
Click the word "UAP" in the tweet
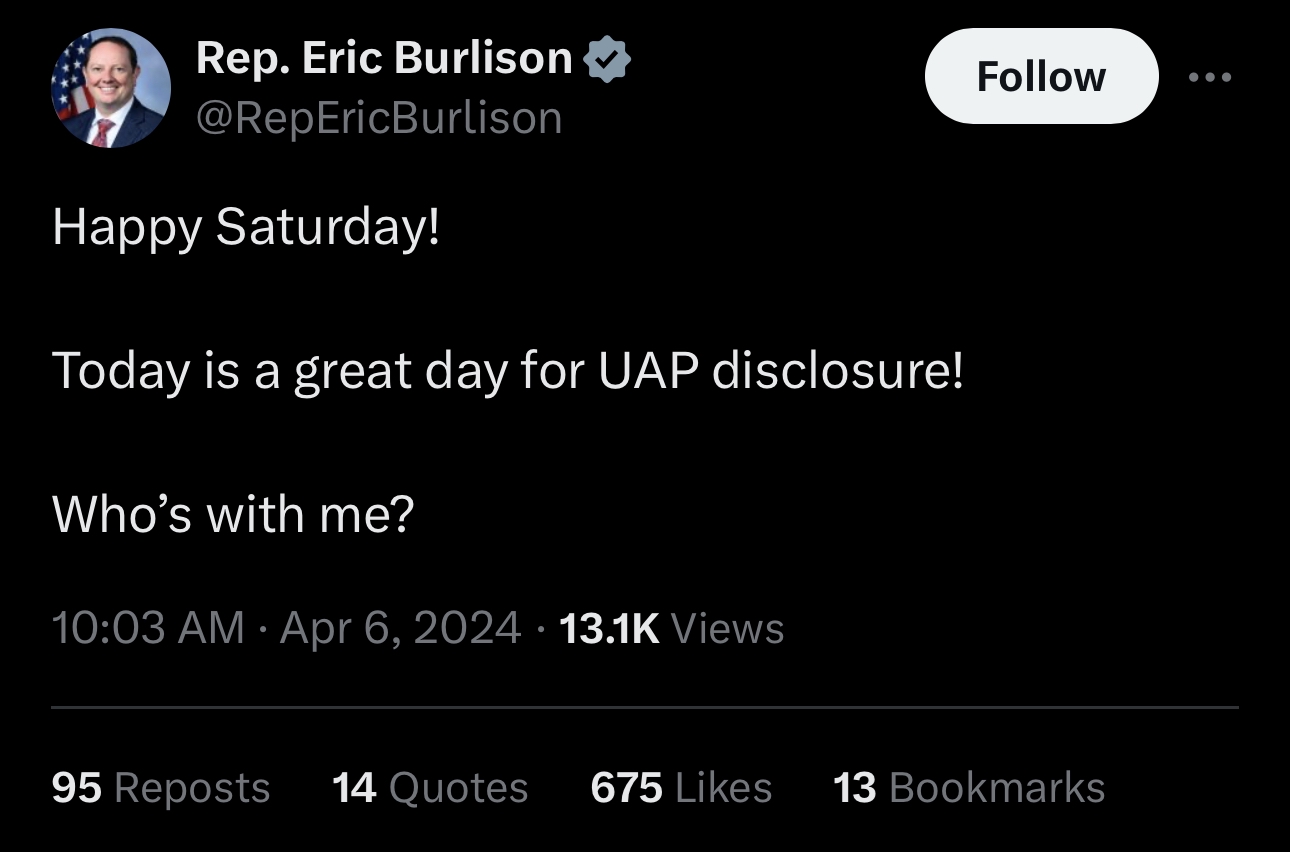[648, 370]
